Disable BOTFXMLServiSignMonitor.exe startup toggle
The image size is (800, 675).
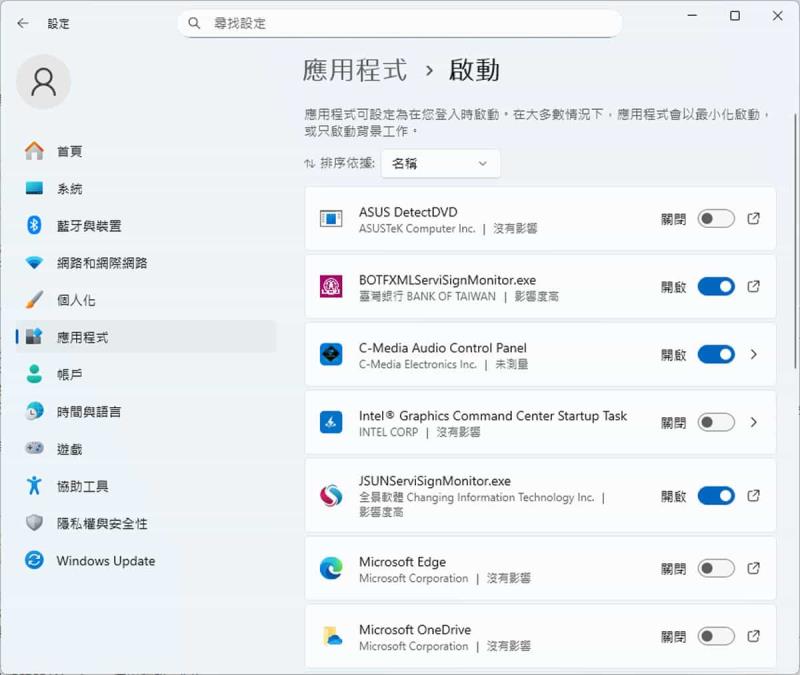point(716,287)
